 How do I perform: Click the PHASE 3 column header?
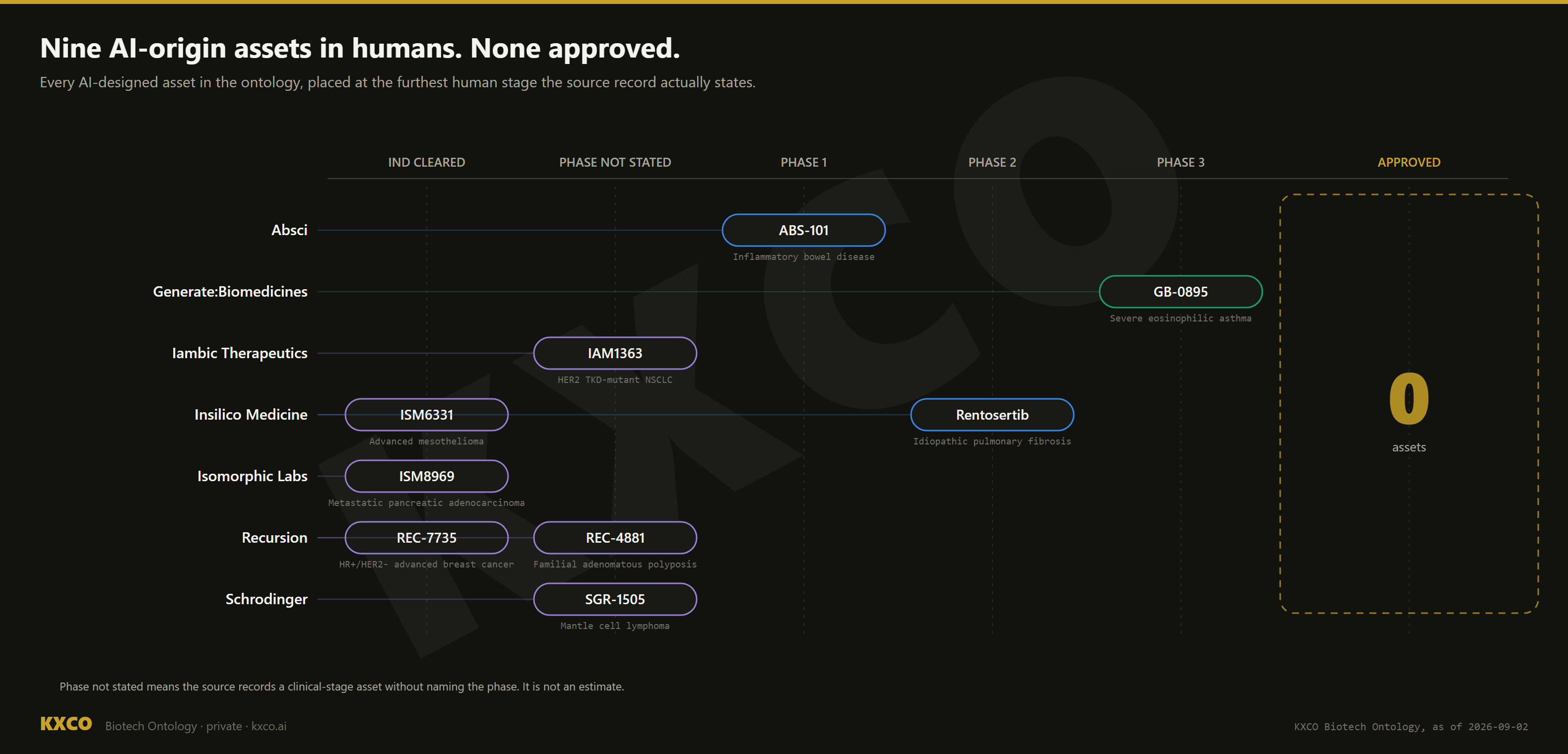1180,163
